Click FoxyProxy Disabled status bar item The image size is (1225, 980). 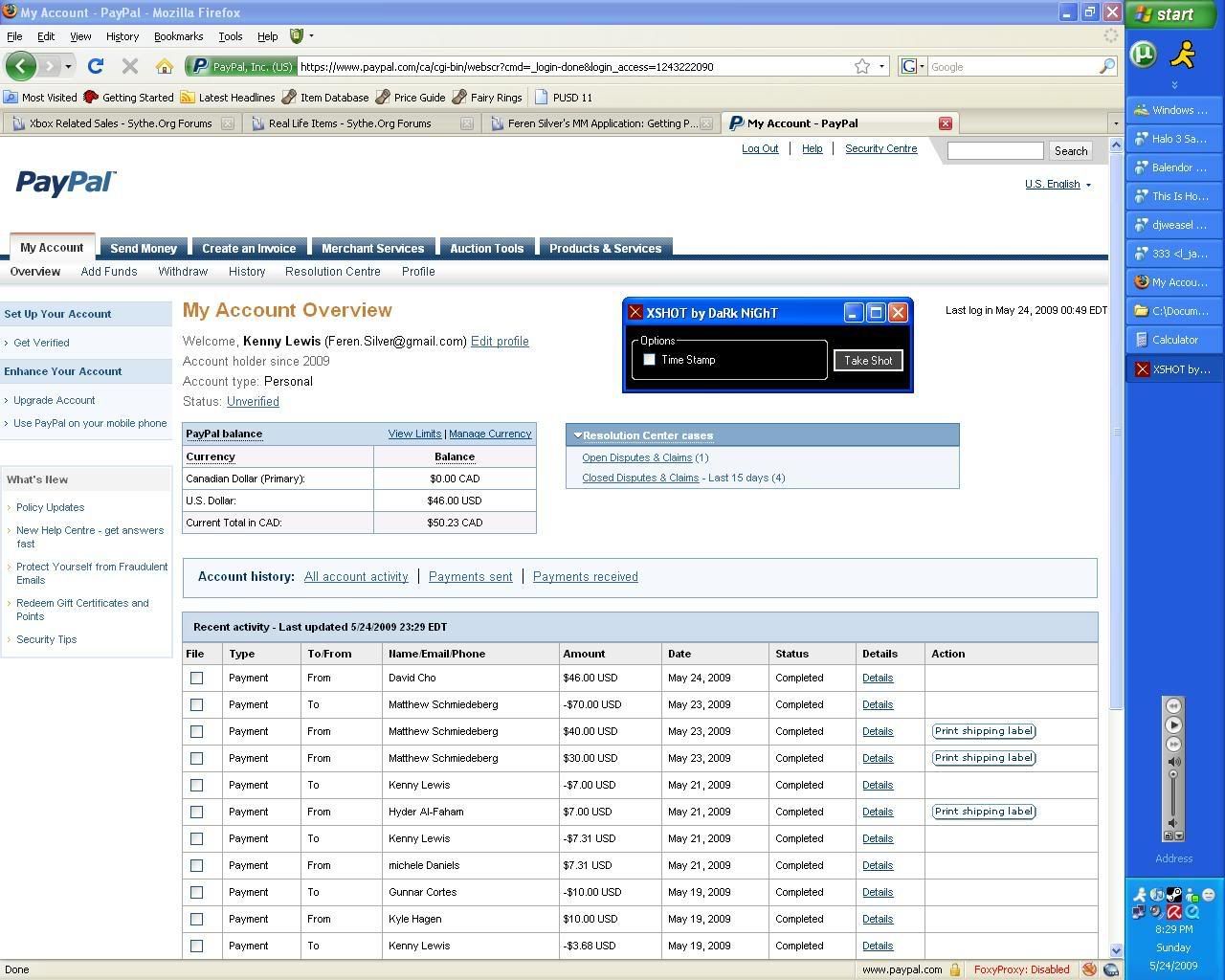1021,969
